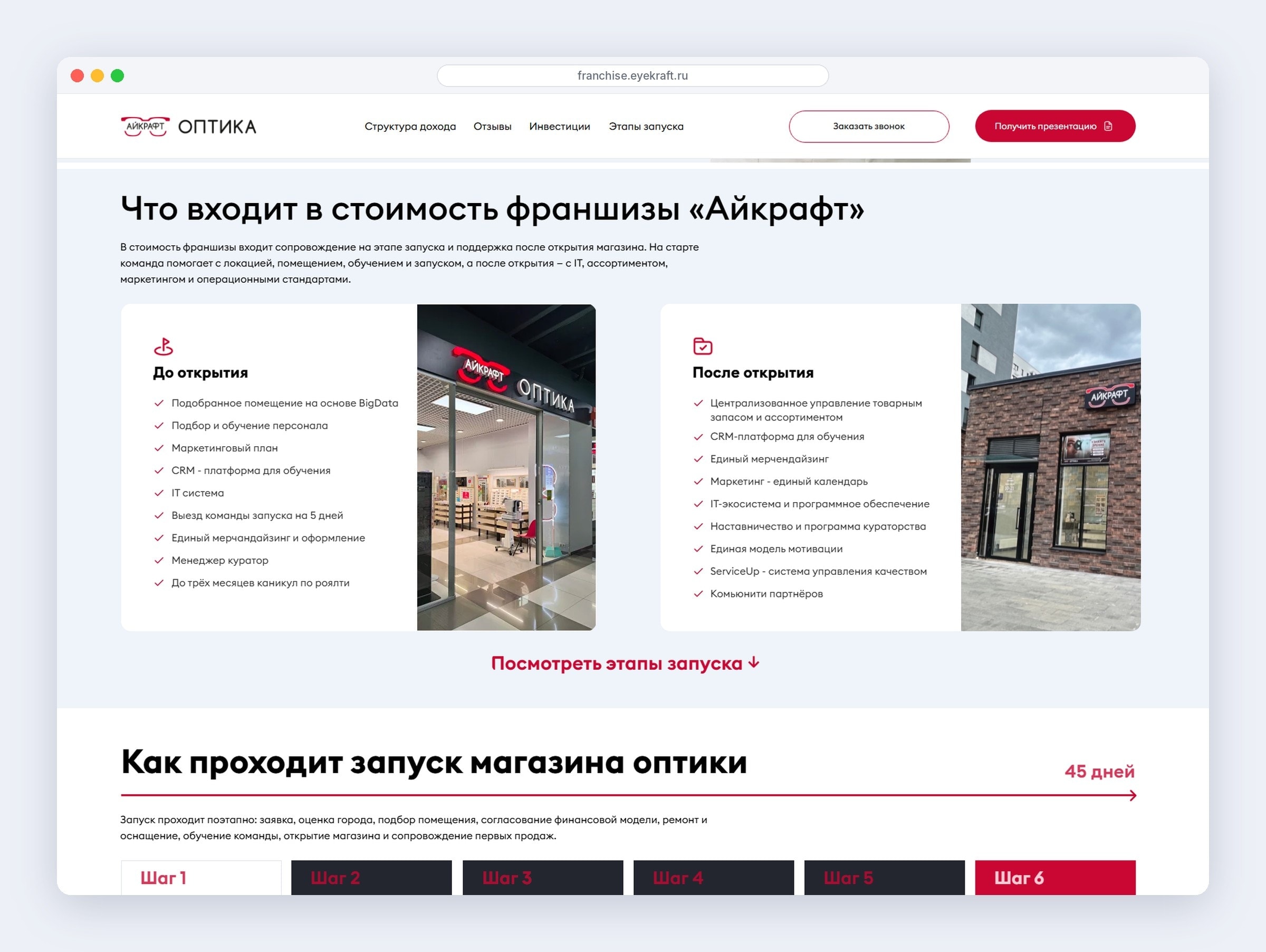Click the text Единый мерчандайзинг и оформление
Viewport: 1266px width, 952px height.
(x=268, y=538)
